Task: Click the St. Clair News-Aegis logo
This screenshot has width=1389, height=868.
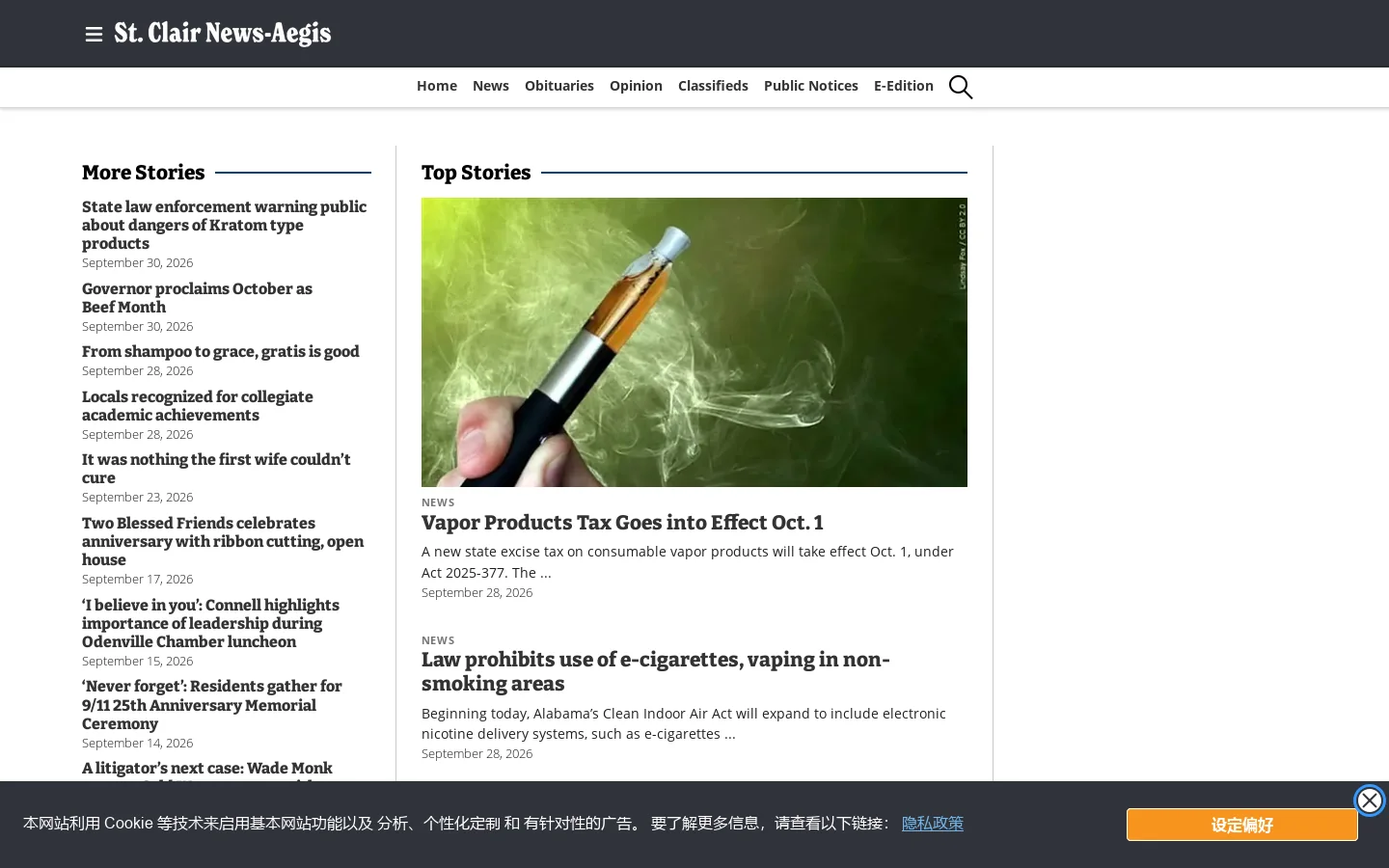Action: click(223, 34)
